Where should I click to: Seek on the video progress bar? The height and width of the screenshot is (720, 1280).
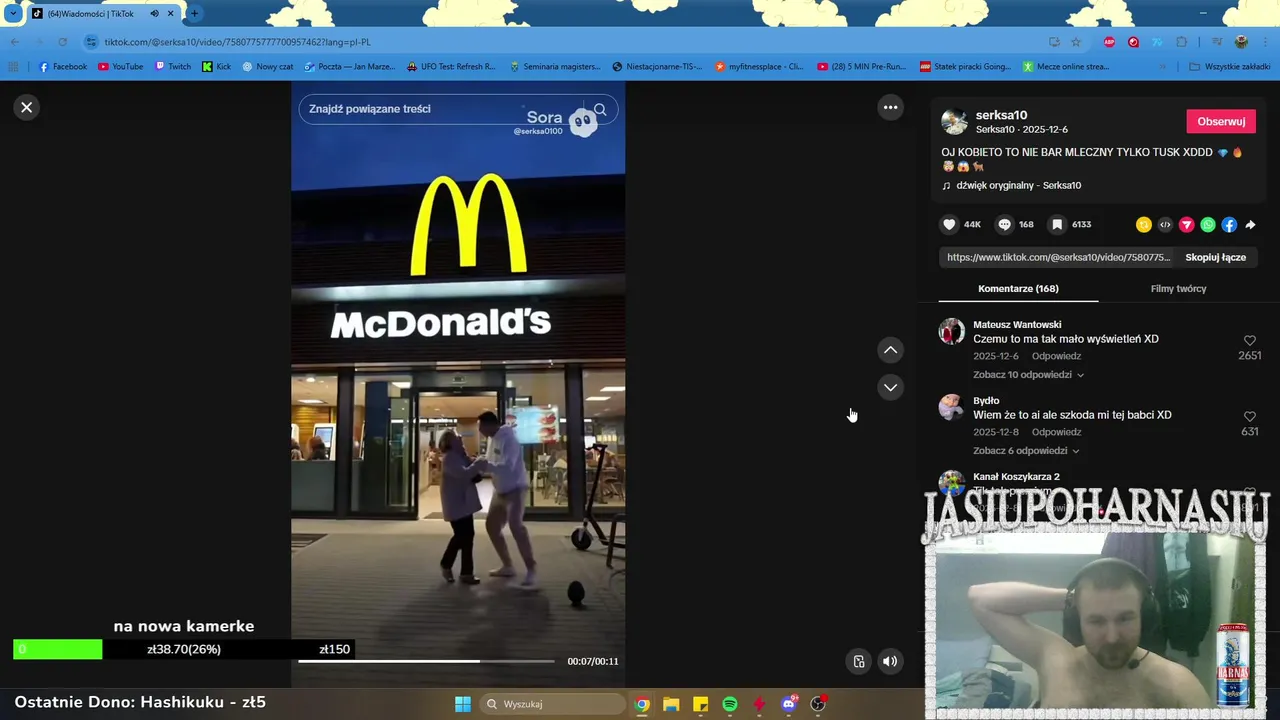[x=426, y=661]
